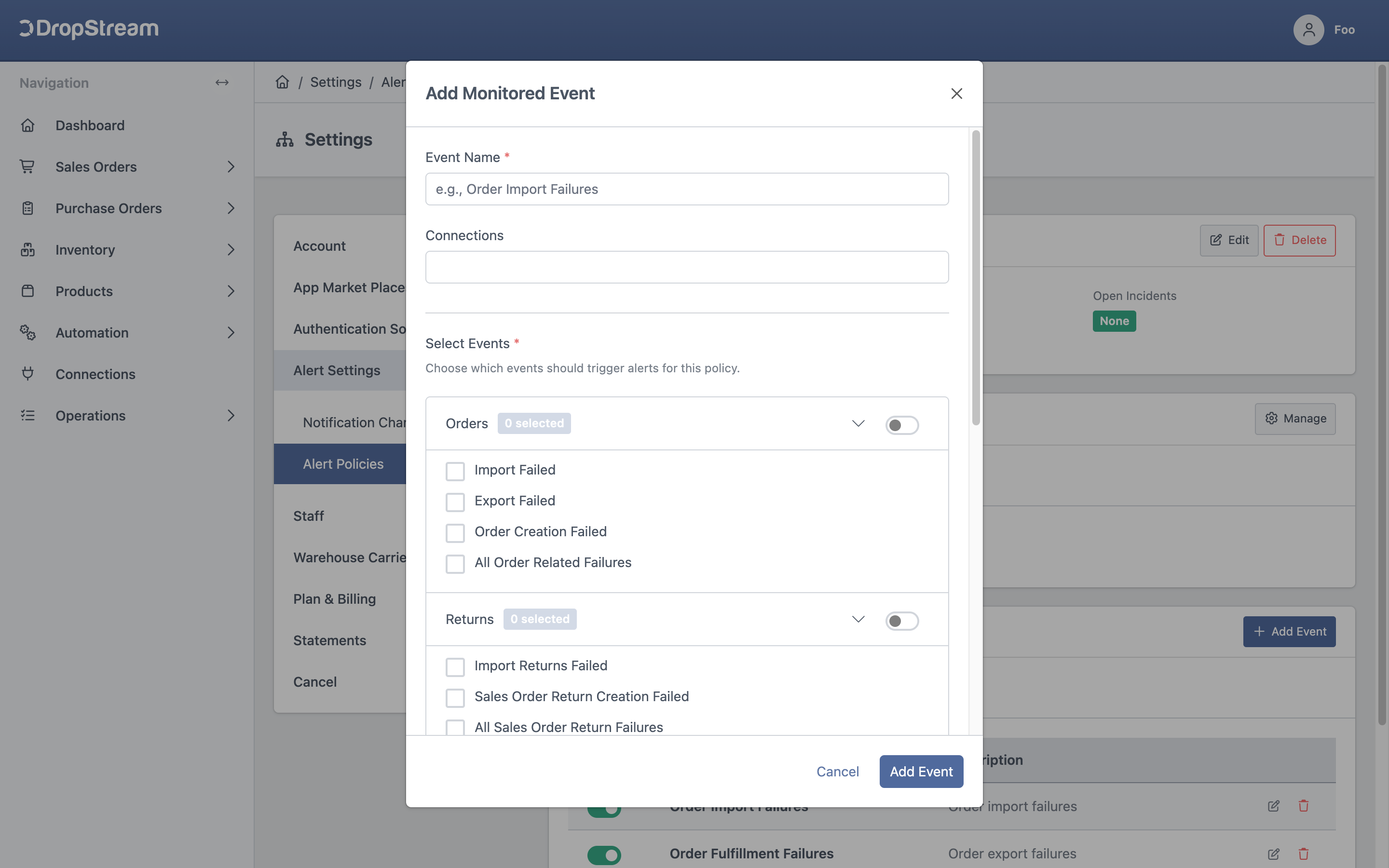This screenshot has width=1389, height=868.
Task: Open the DropStream logo home link
Action: tap(89, 29)
